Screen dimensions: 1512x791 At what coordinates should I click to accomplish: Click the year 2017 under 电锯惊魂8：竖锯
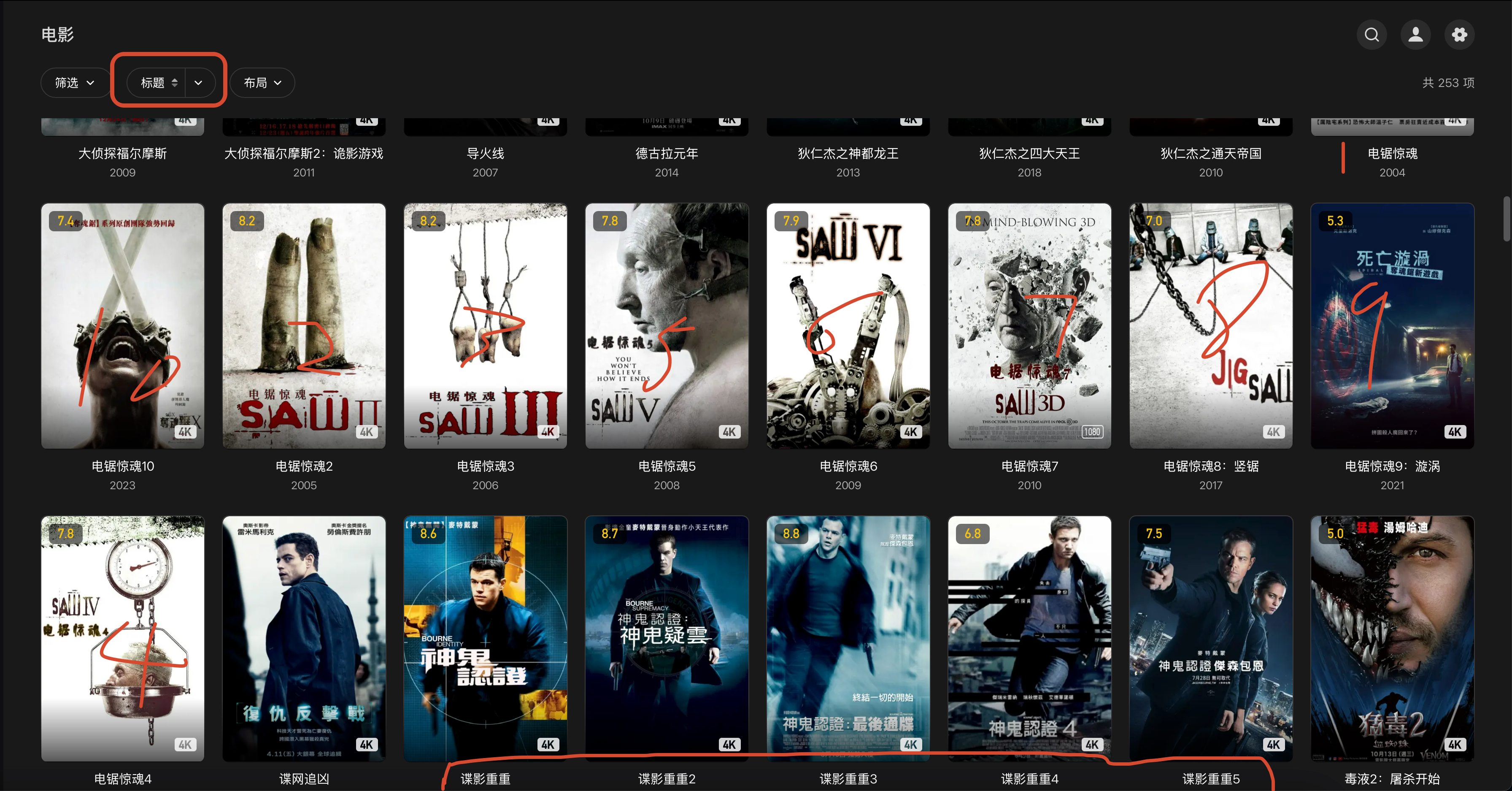pos(1211,486)
